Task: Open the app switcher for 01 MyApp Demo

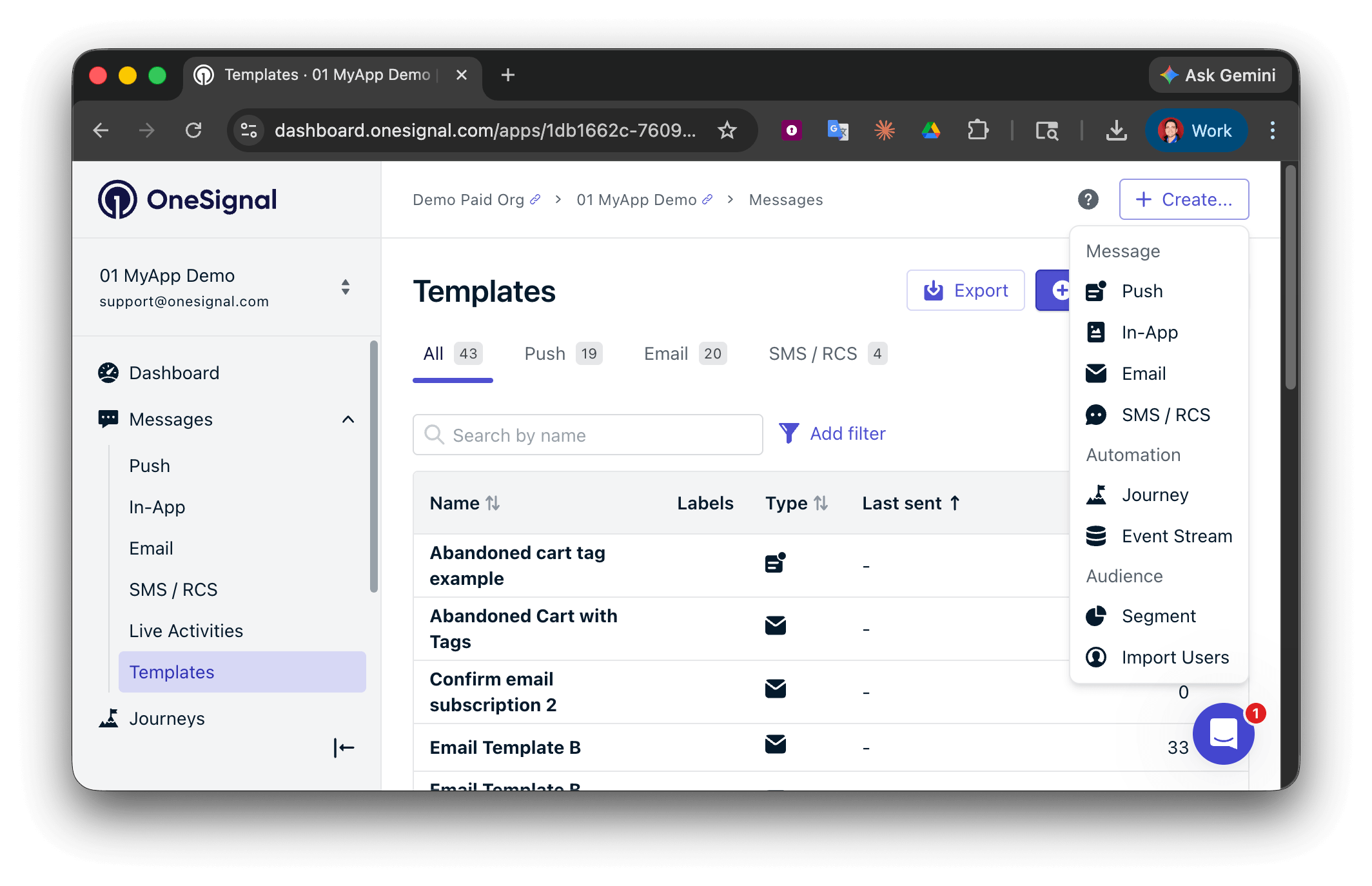Action: [x=346, y=287]
